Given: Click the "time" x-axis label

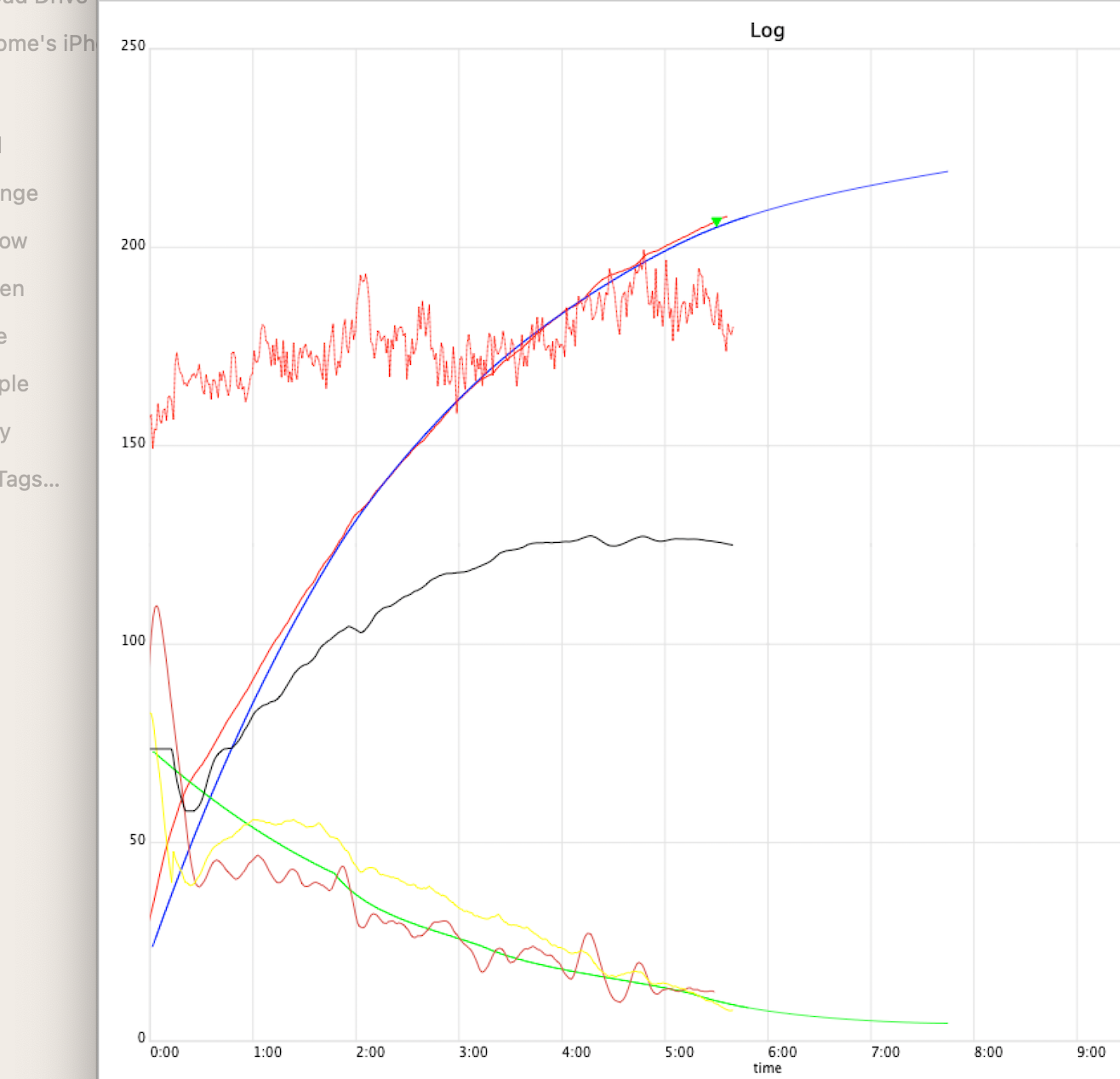Looking at the screenshot, I should pyautogui.click(x=767, y=1068).
